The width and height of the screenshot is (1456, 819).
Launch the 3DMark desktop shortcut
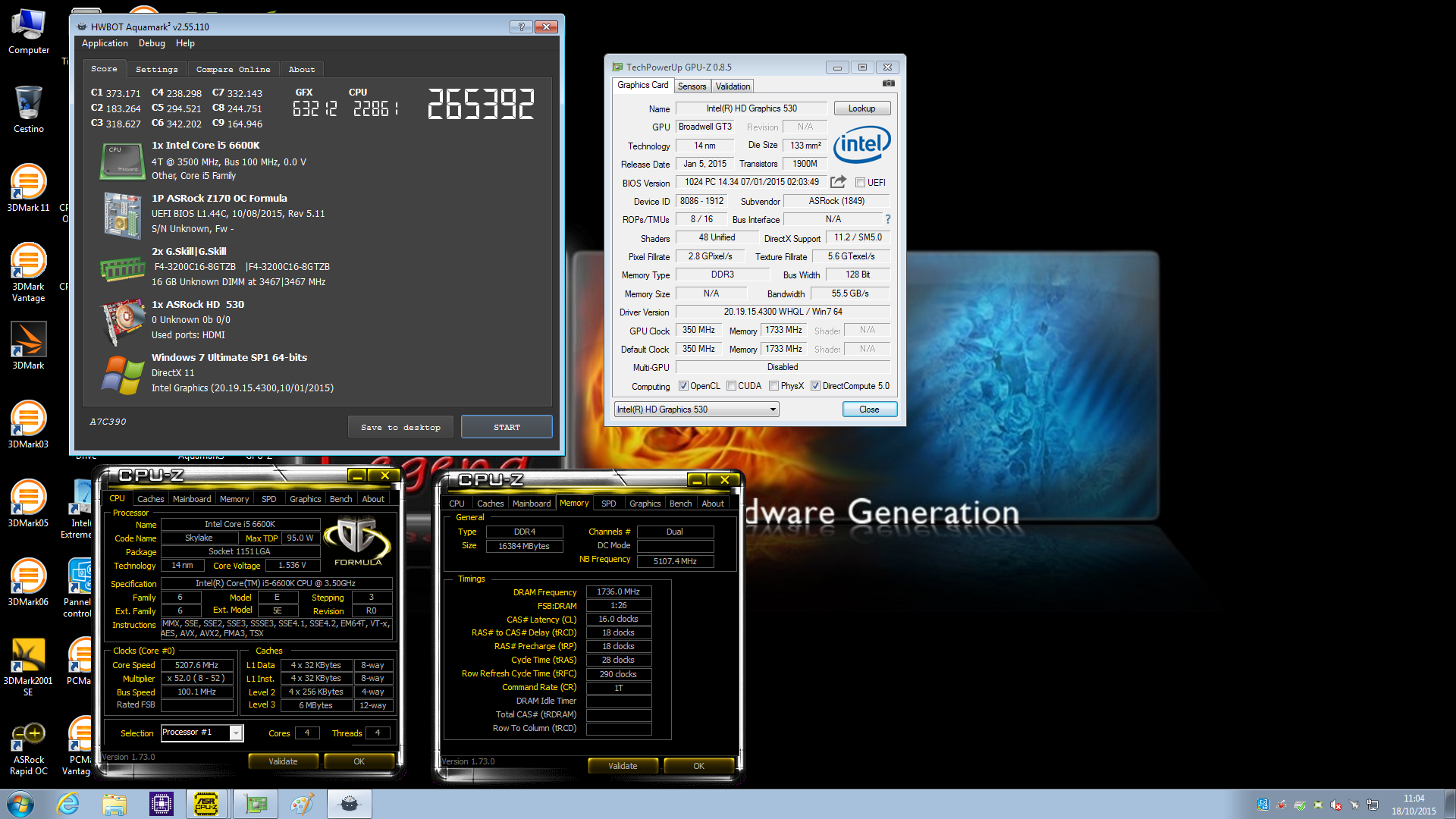pyautogui.click(x=29, y=346)
